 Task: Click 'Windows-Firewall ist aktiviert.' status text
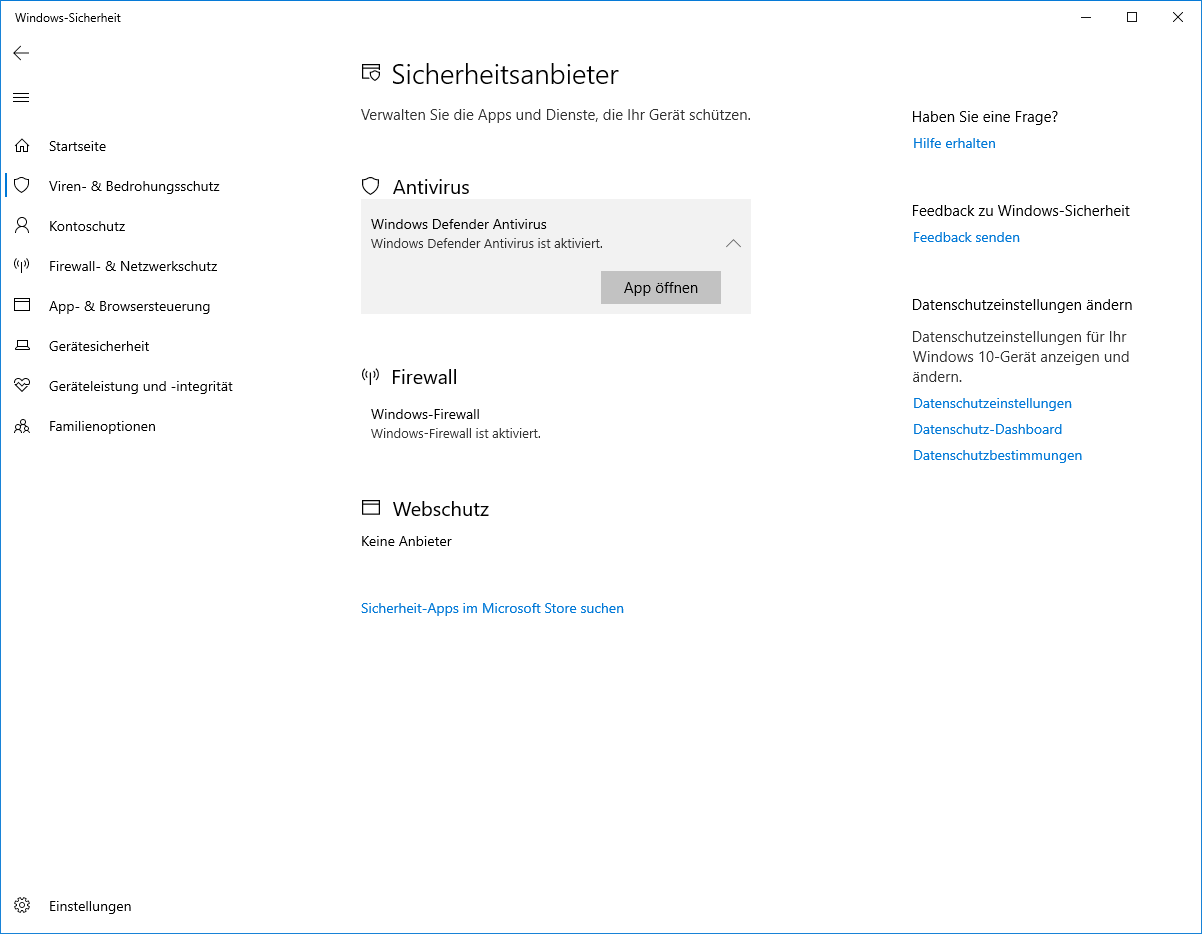coord(456,434)
